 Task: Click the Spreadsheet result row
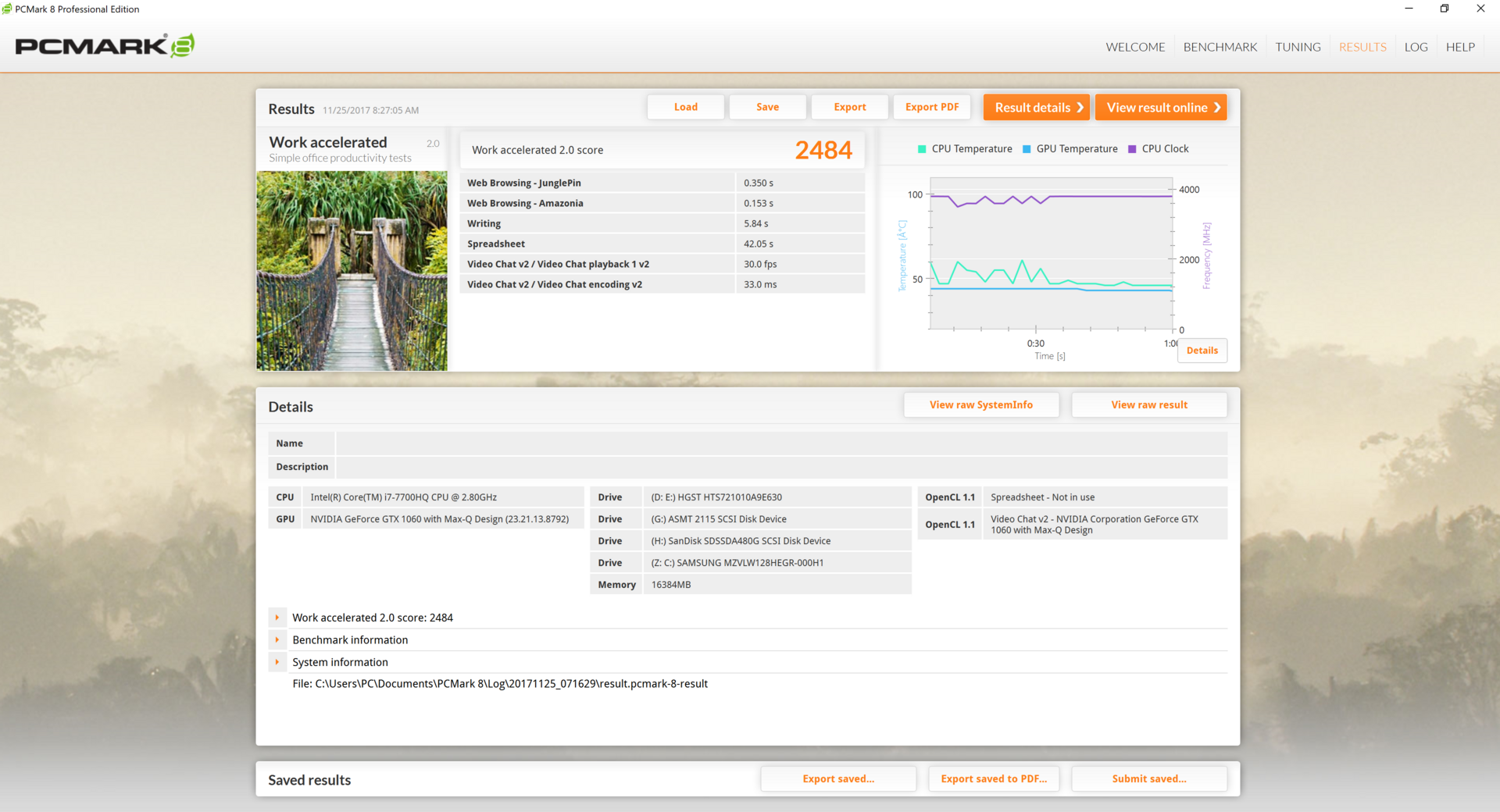pyautogui.click(x=662, y=244)
